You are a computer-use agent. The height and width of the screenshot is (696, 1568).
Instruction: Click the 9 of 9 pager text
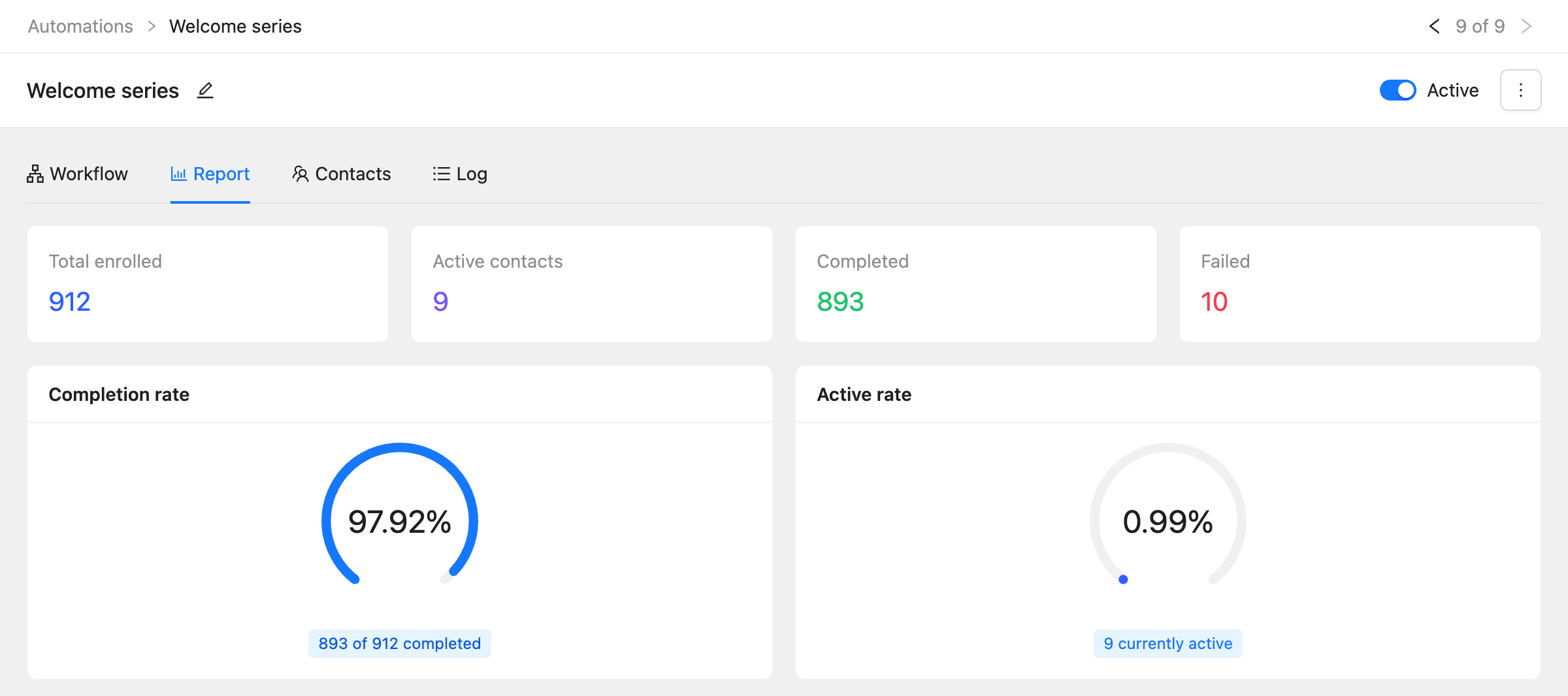tap(1480, 26)
